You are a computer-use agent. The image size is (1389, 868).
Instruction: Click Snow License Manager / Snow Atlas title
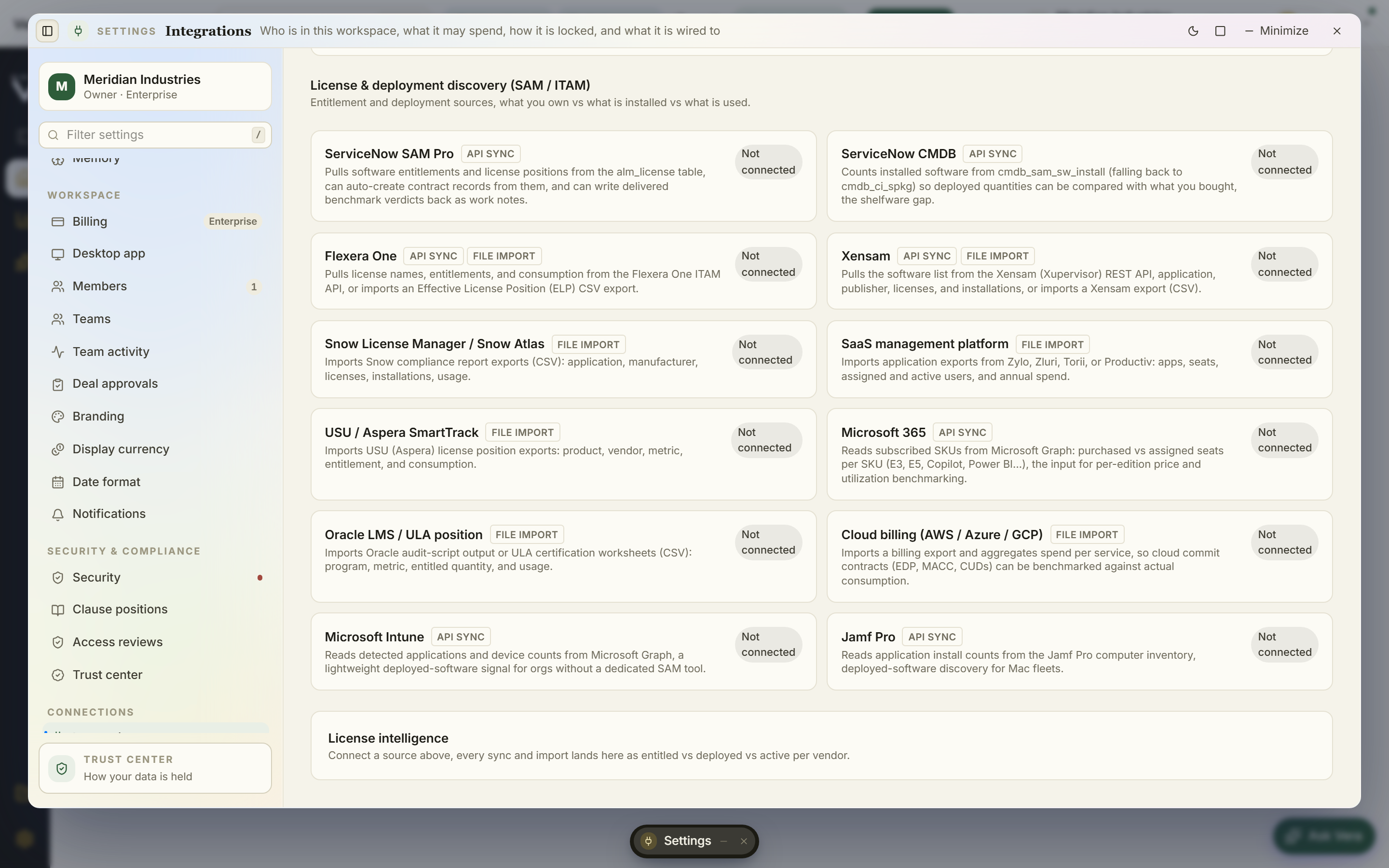pyautogui.click(x=435, y=344)
